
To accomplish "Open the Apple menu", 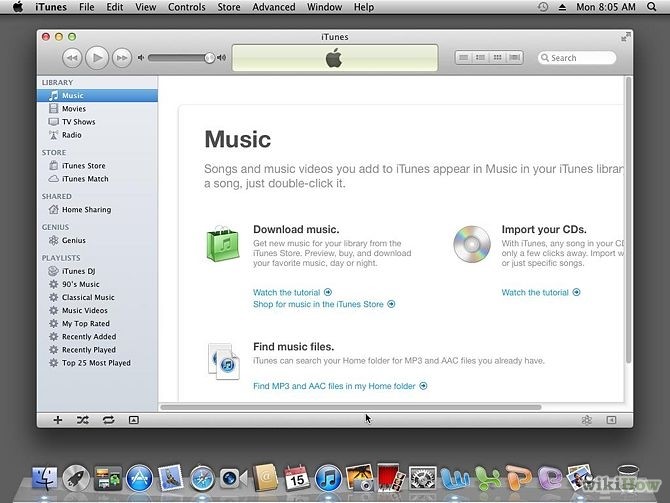I will [18, 7].
